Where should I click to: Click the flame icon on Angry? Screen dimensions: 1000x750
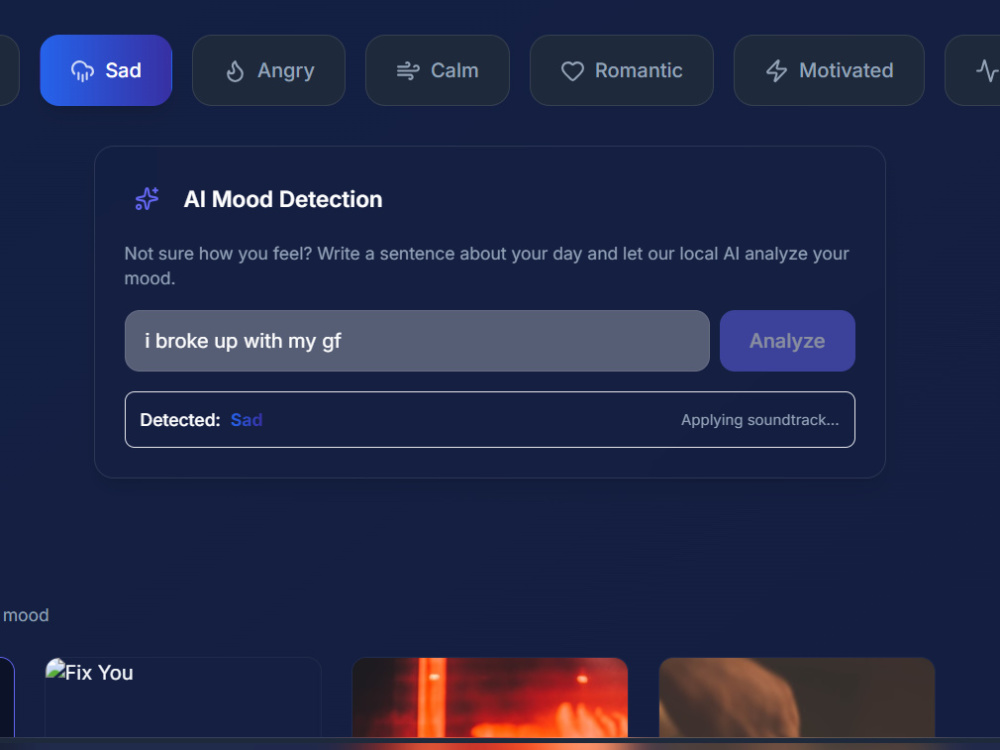(235, 71)
